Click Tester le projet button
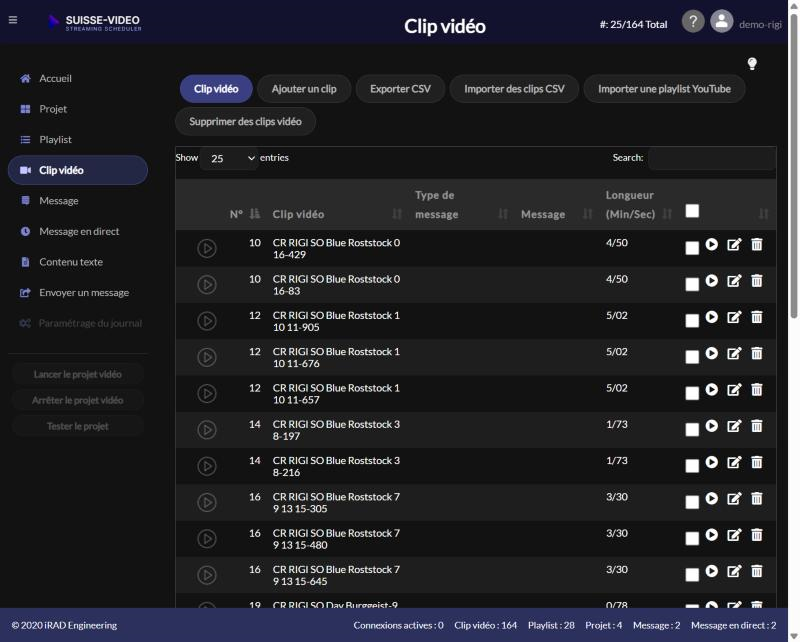Screen dimensions: 800x642 coord(78,426)
